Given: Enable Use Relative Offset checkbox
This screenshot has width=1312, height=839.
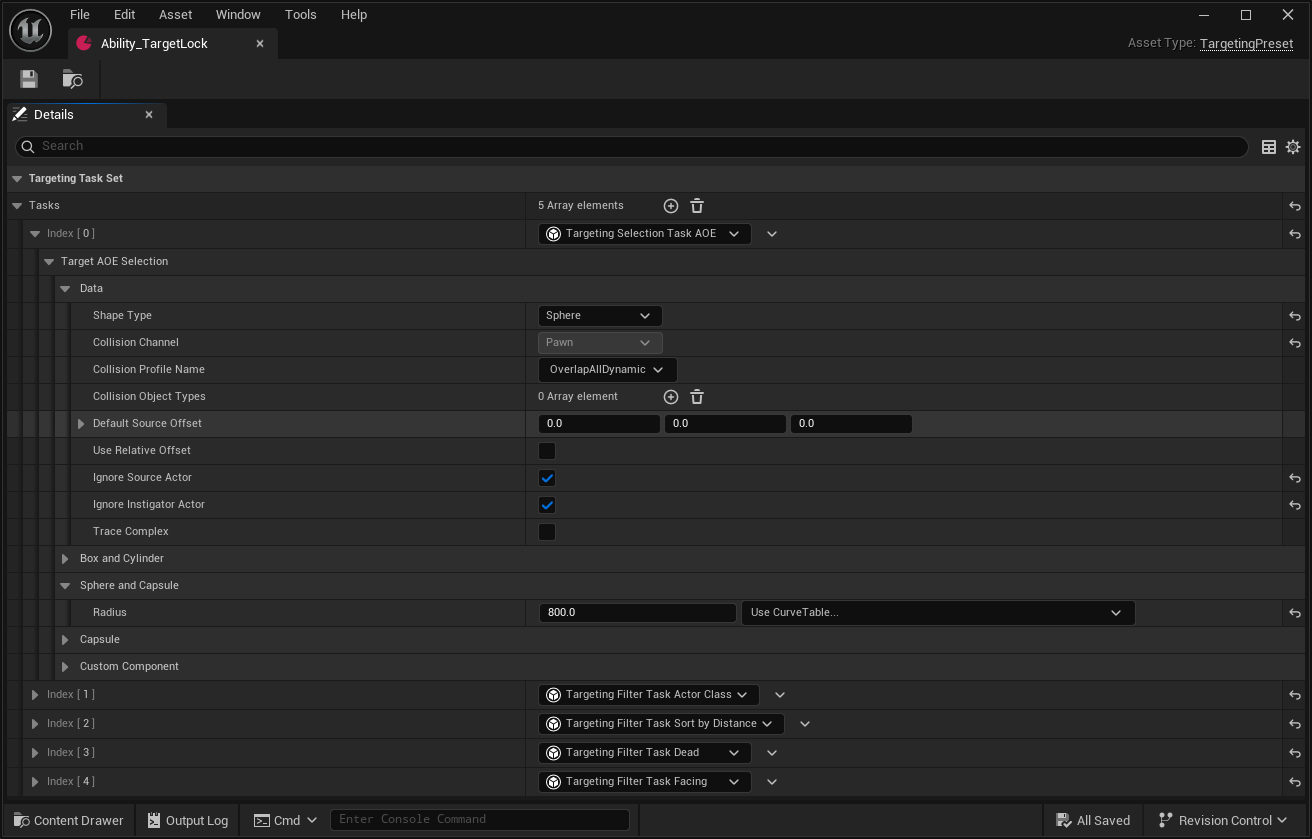Looking at the screenshot, I should tap(547, 451).
